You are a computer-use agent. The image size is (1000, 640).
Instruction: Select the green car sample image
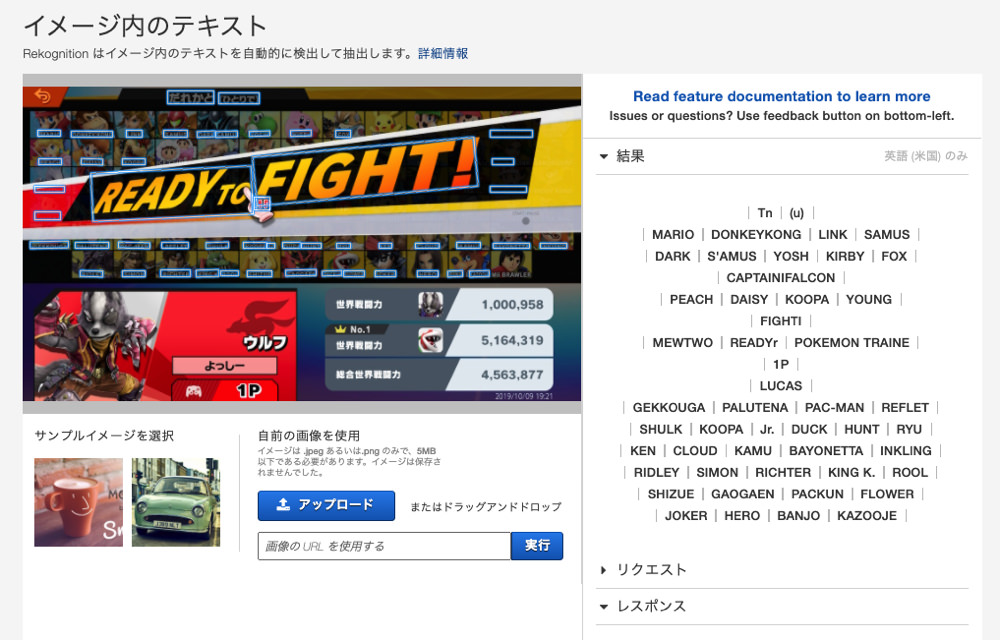point(176,502)
